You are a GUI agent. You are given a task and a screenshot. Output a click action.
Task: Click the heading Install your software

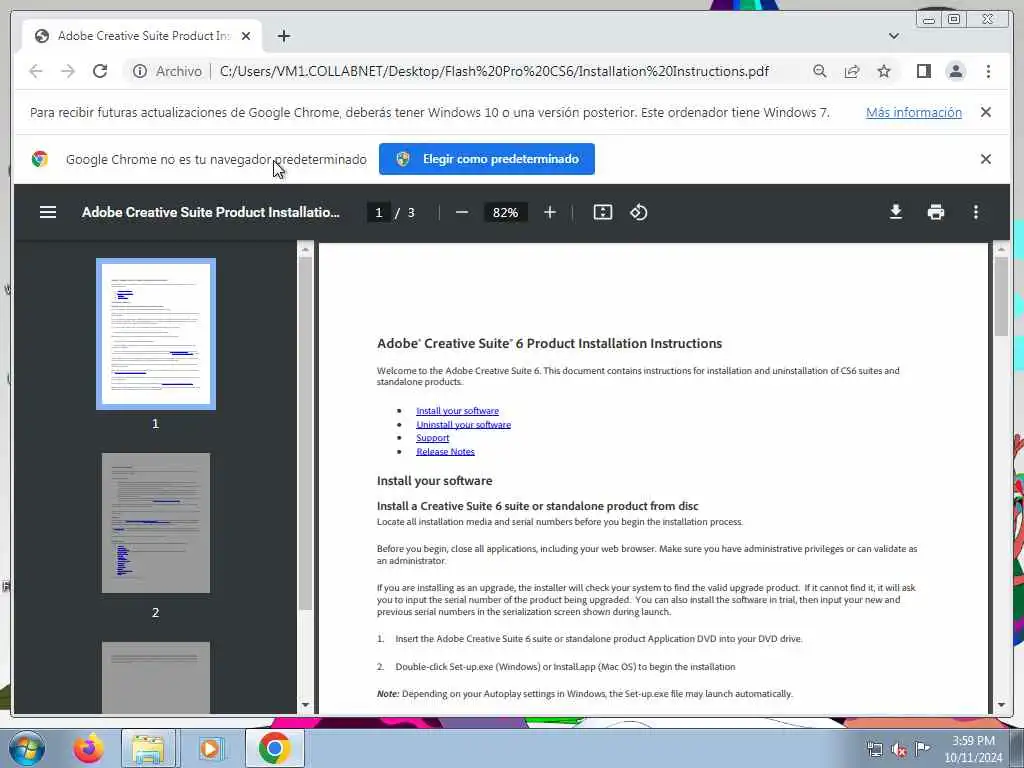pyautogui.click(x=434, y=481)
